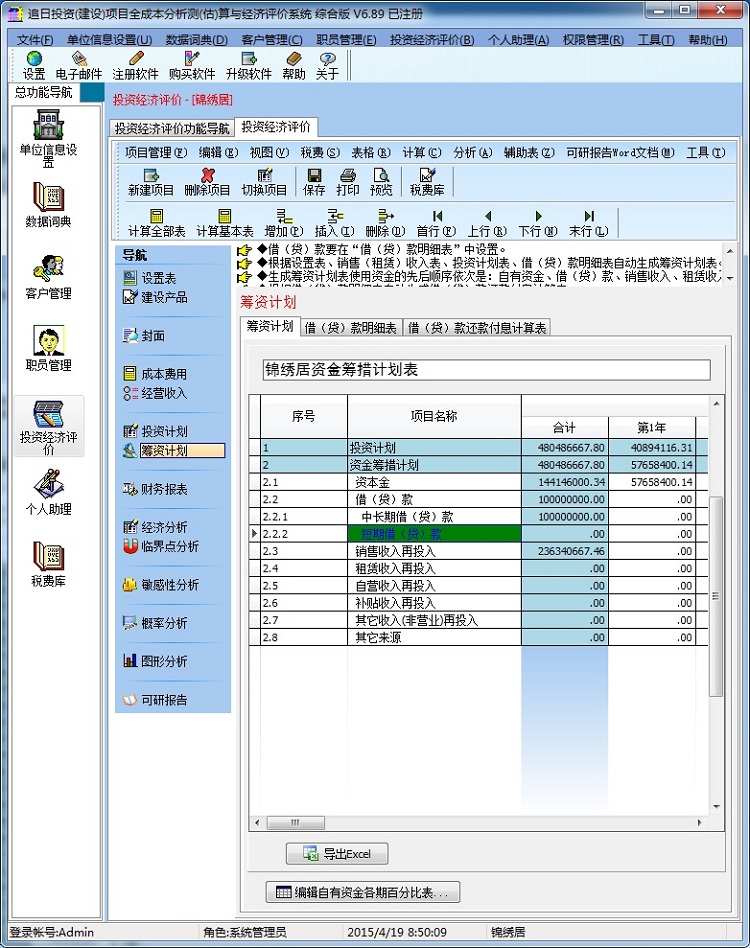
Task: Click the 新建项目 toolbar button
Action: pyautogui.click(x=151, y=182)
